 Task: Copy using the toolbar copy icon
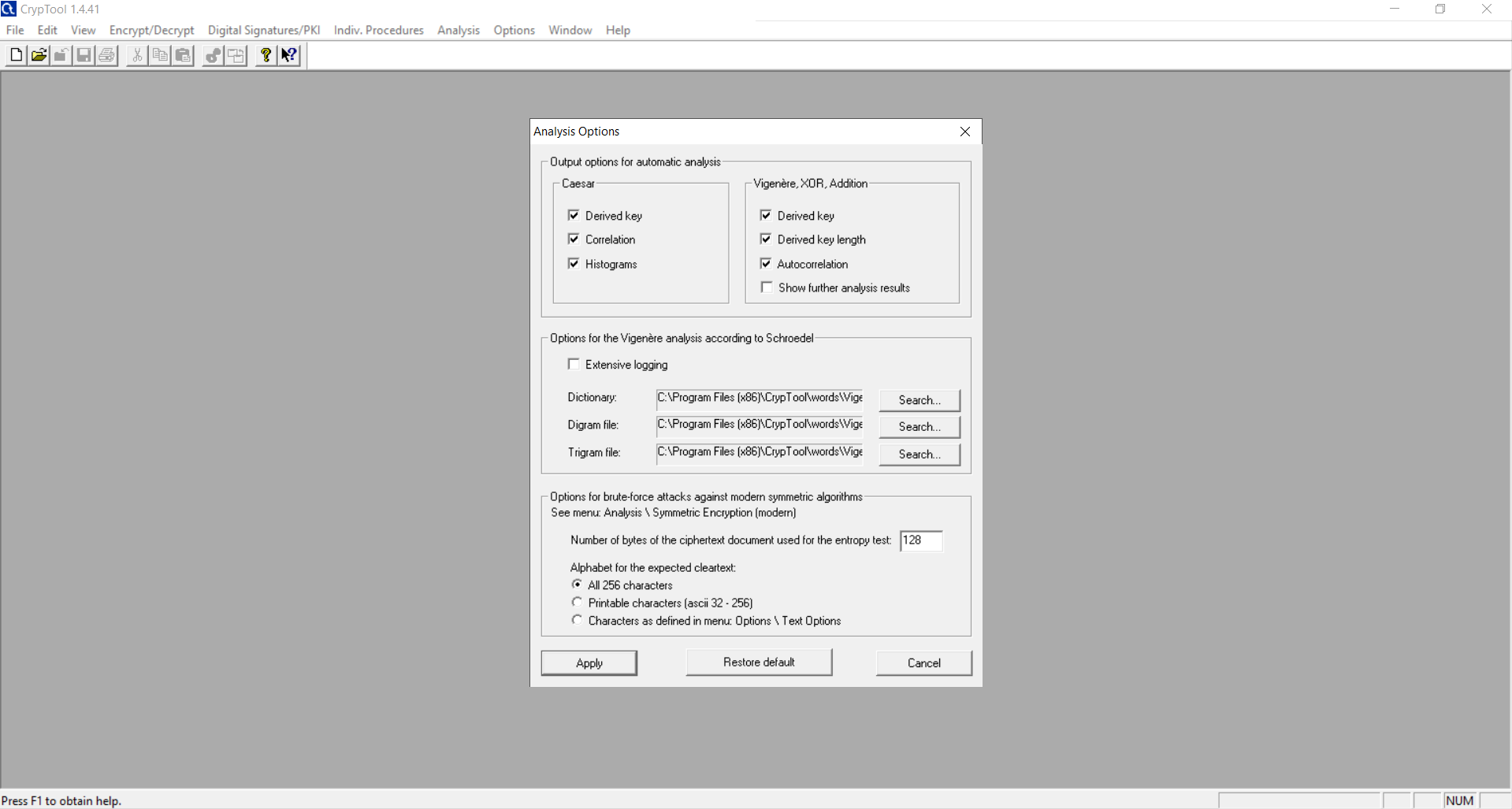click(160, 55)
